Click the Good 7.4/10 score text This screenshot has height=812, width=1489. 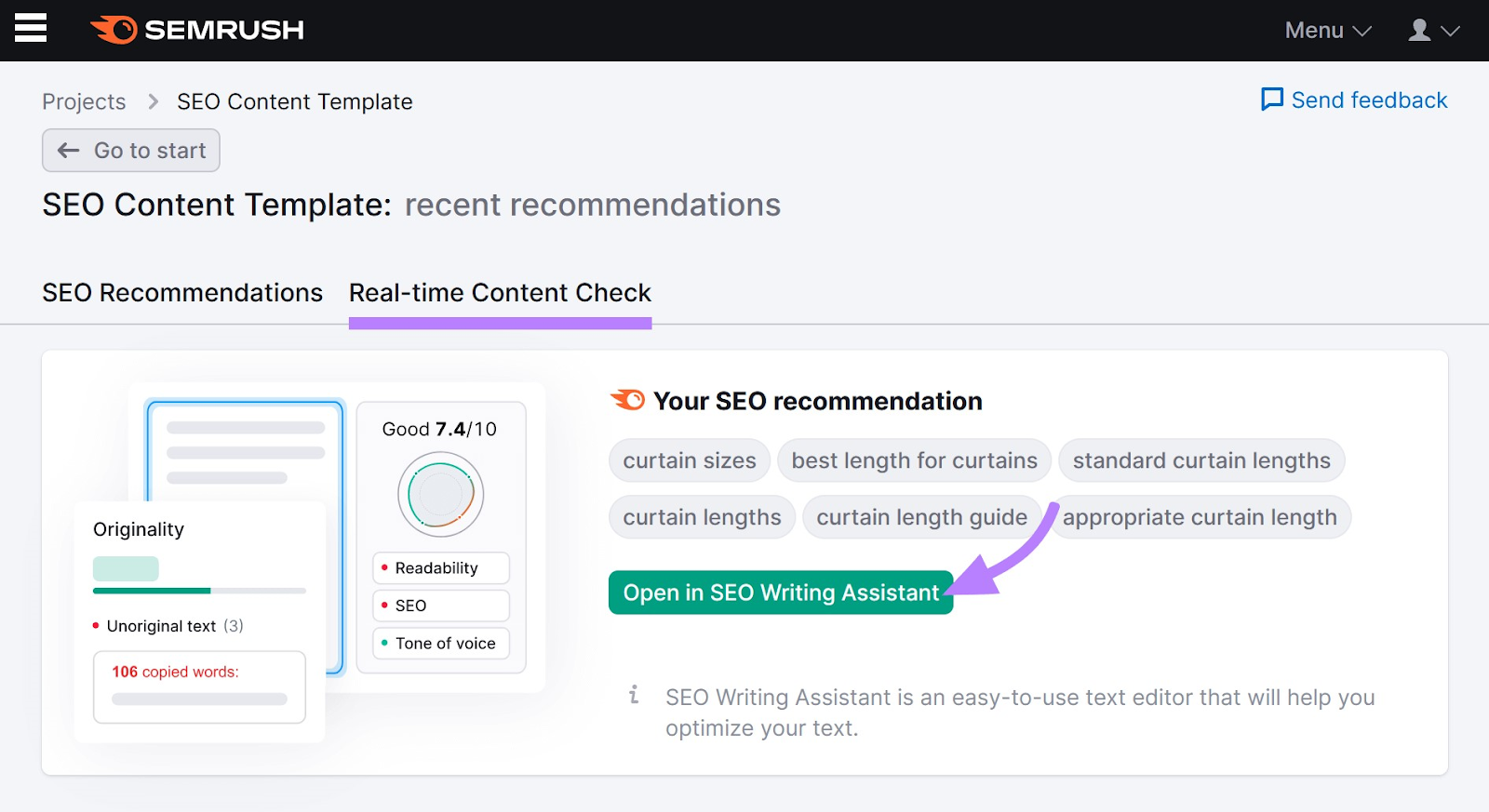(x=439, y=429)
